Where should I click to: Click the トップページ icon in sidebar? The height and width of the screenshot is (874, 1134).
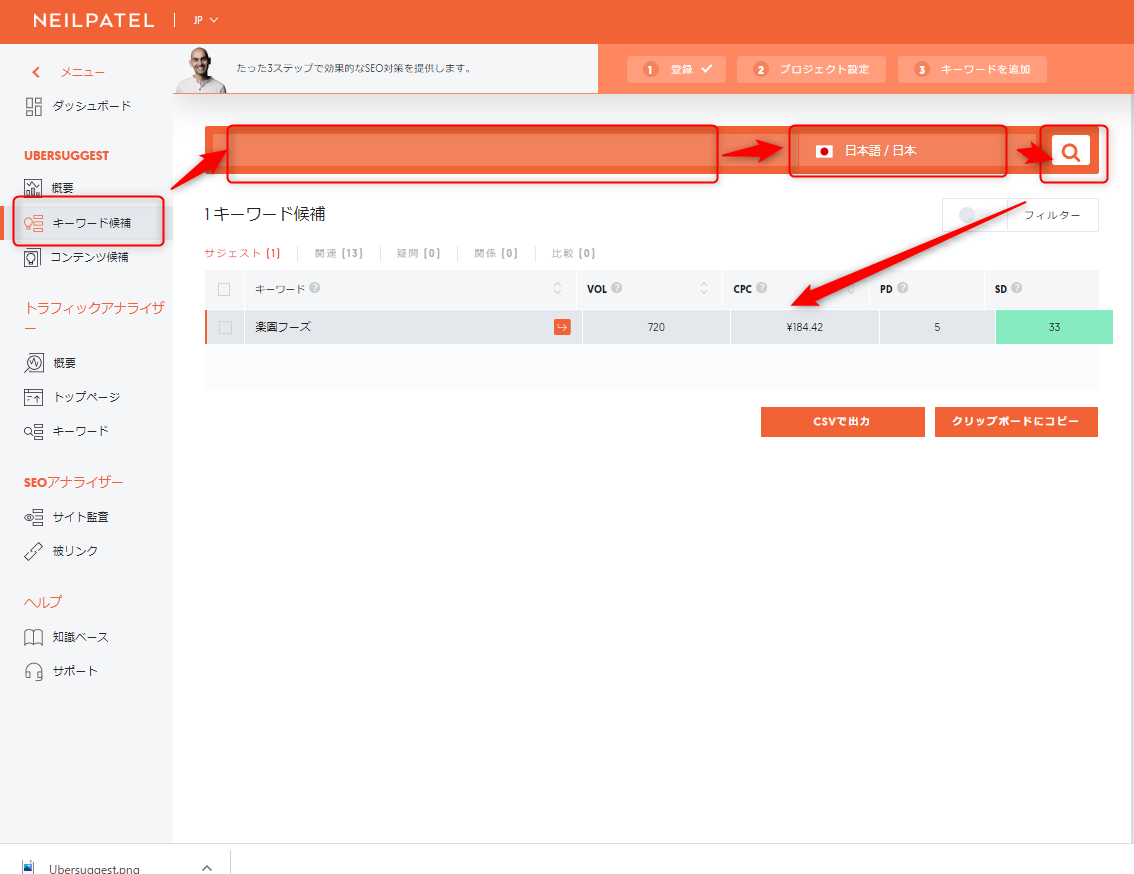pyautogui.click(x=33, y=397)
